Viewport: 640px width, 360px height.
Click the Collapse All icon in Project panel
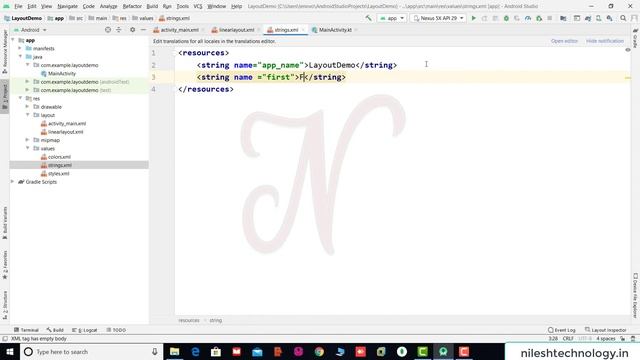coord(119,30)
